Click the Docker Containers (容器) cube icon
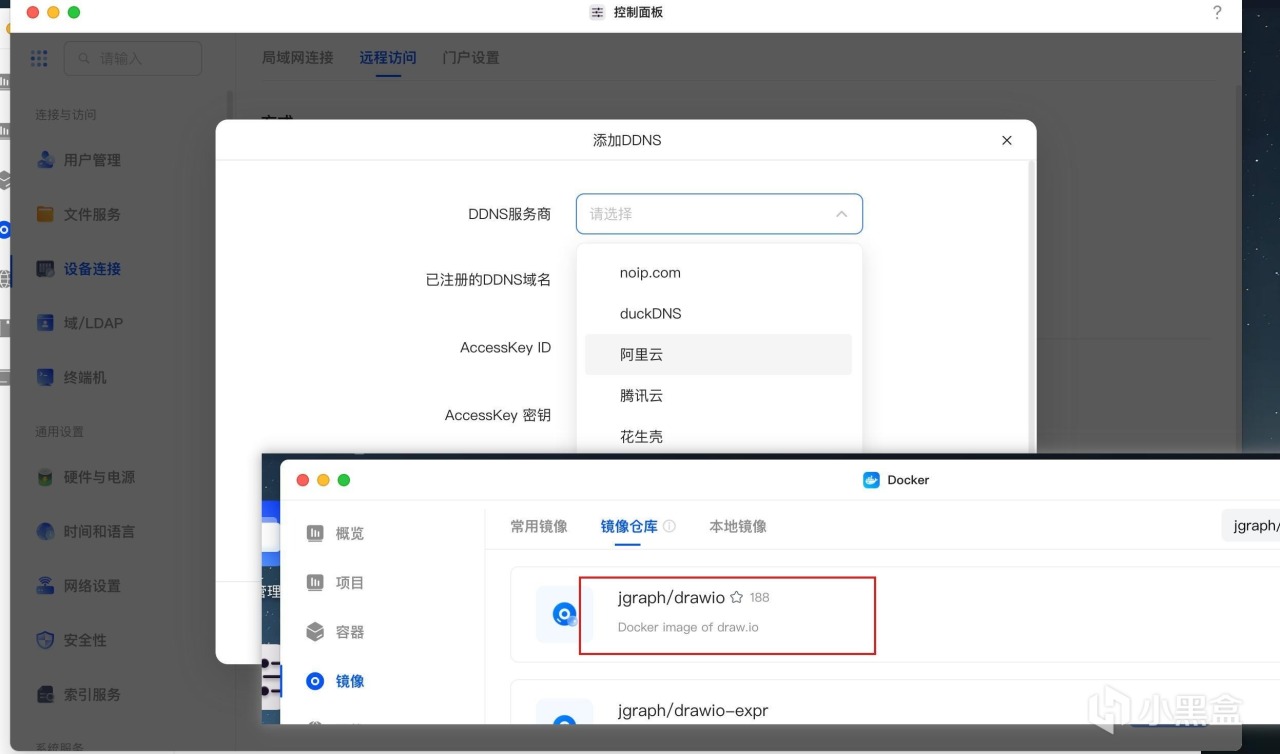This screenshot has height=754, width=1280. tap(315, 632)
